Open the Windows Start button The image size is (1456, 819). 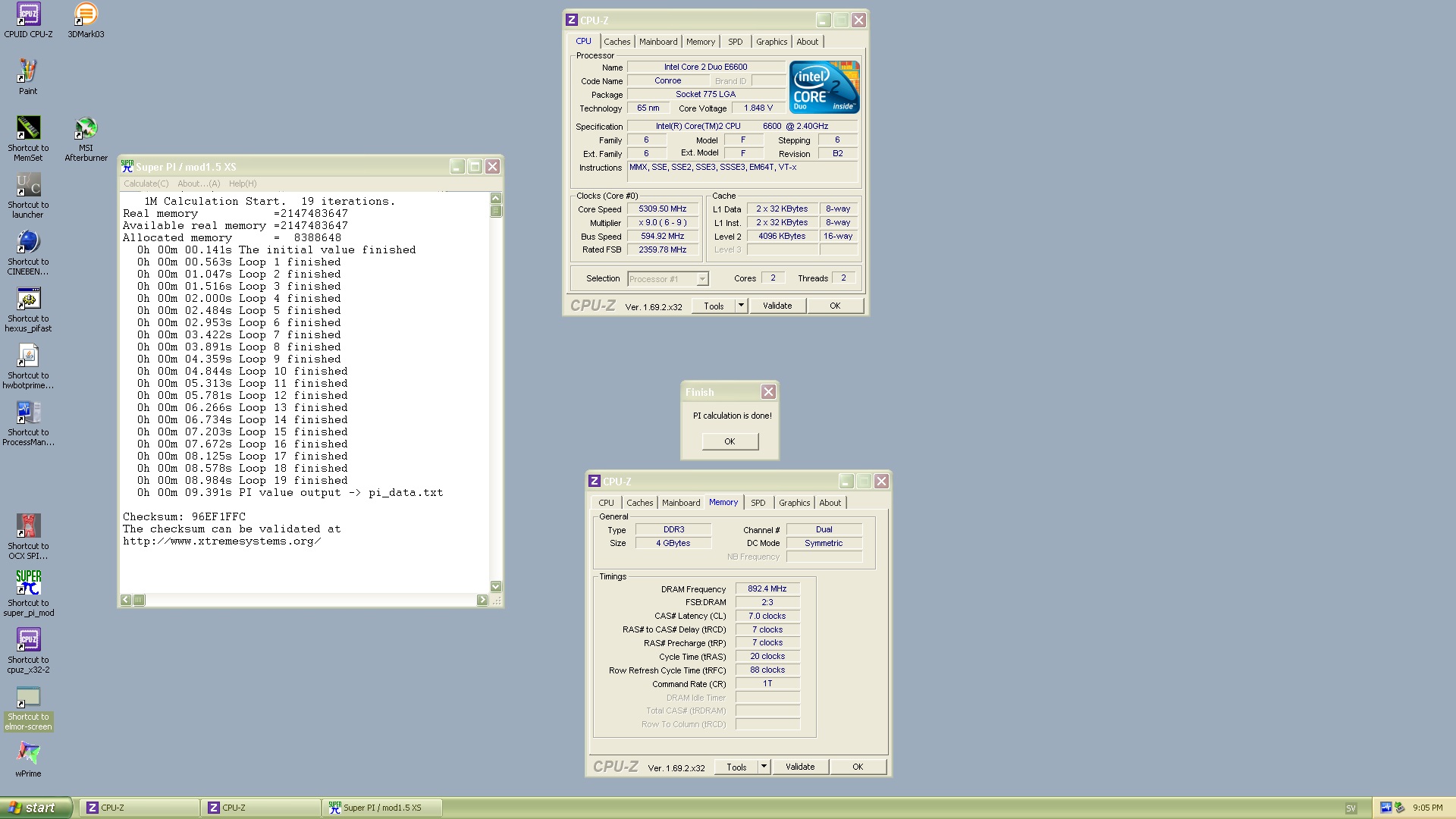[36, 808]
